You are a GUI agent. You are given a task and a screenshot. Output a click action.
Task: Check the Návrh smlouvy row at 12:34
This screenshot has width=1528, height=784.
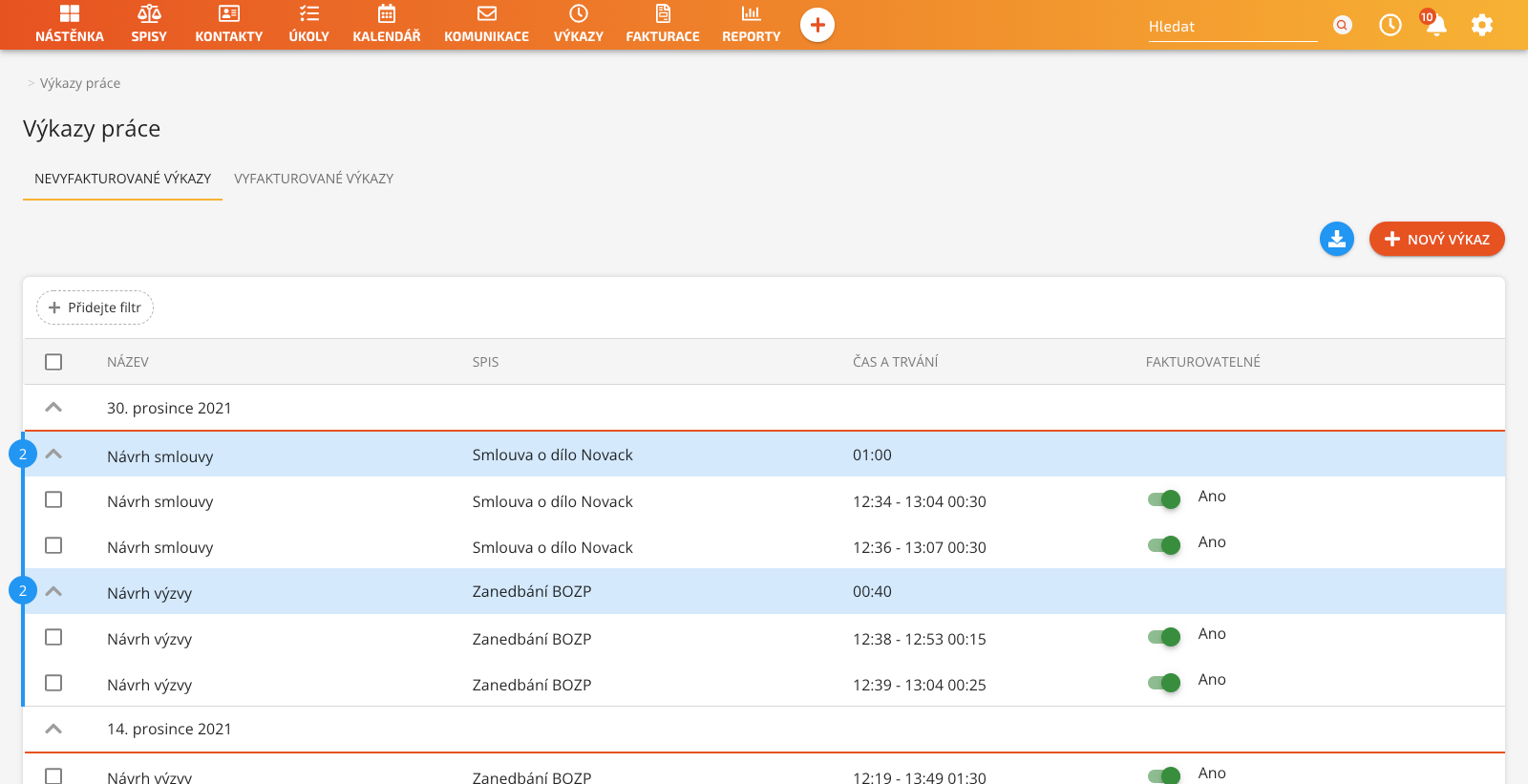(x=53, y=499)
